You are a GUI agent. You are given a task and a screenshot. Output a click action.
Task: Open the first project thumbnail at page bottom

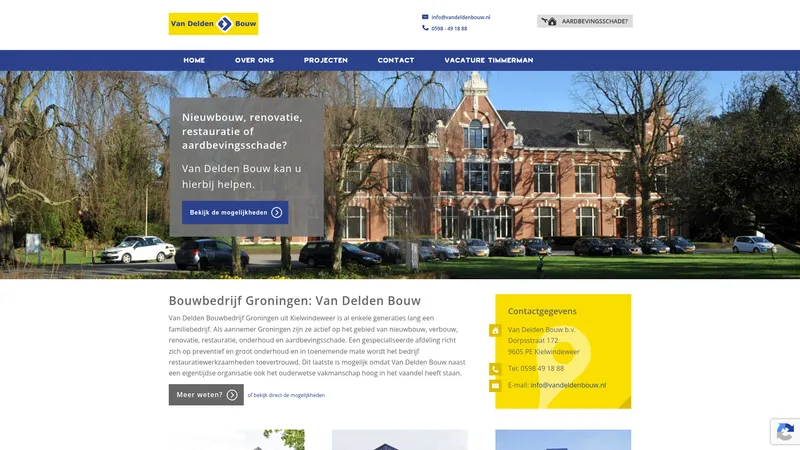point(237,440)
